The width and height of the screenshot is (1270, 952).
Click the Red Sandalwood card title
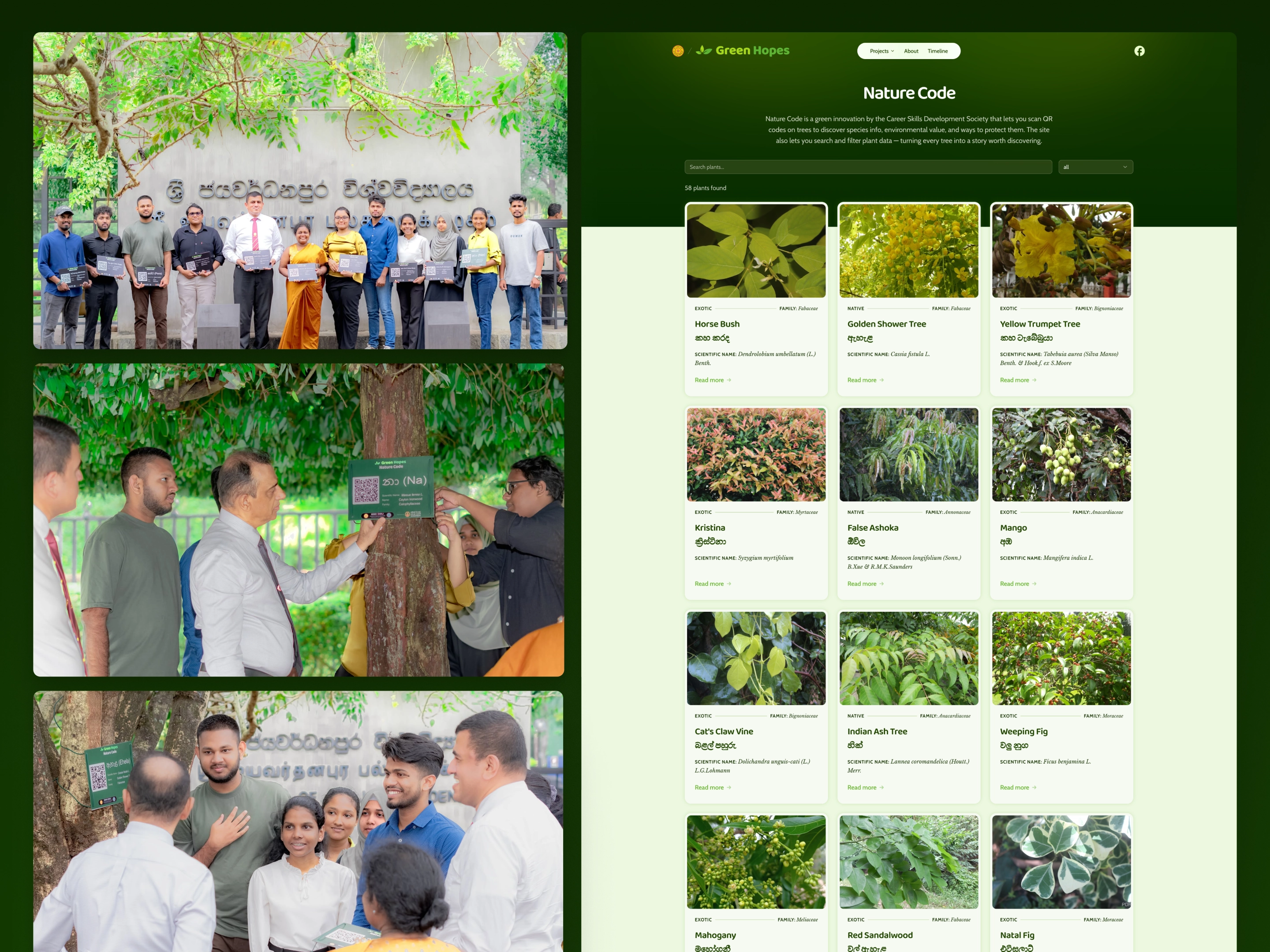coord(880,935)
